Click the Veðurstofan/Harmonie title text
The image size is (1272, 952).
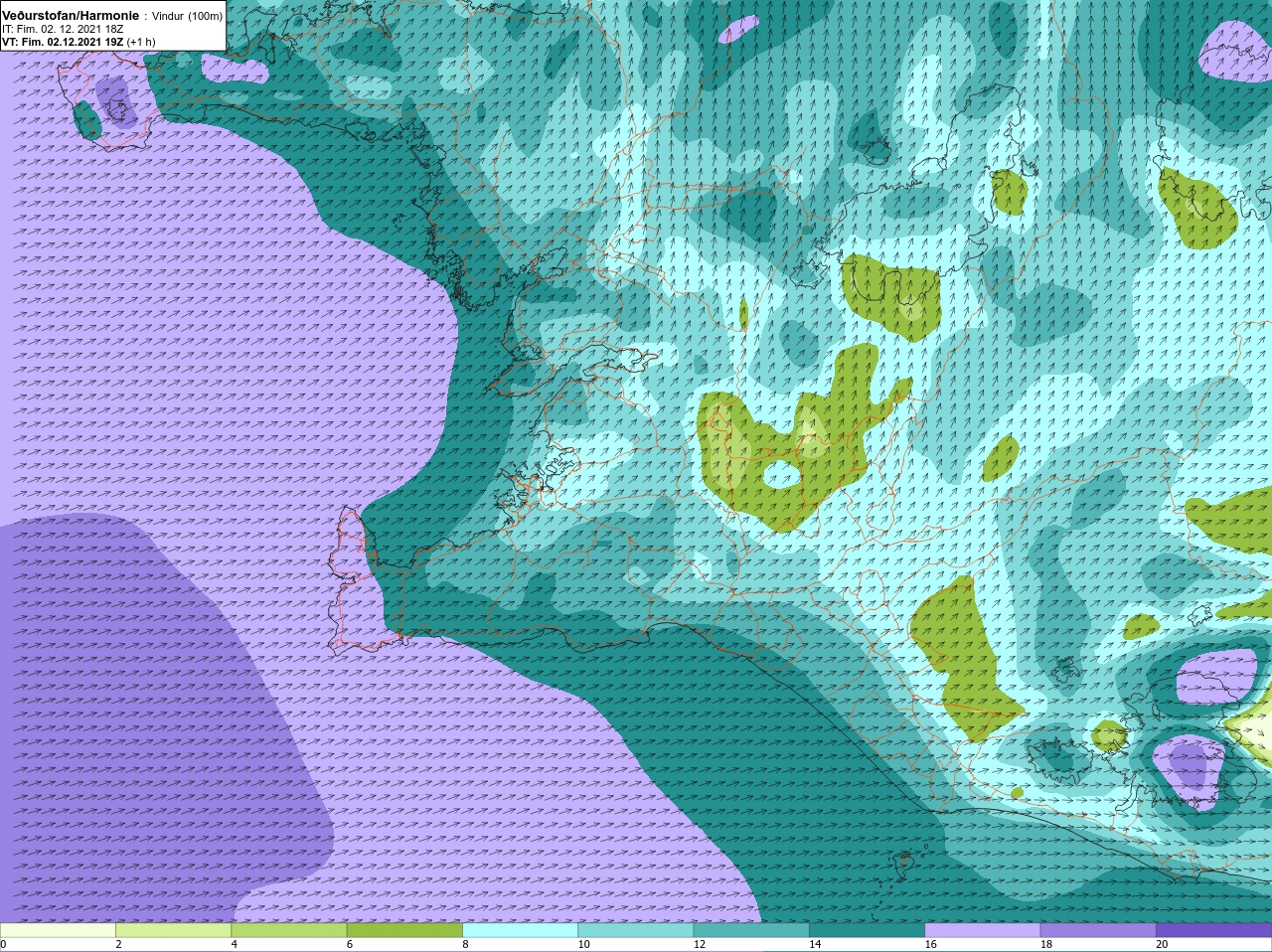[x=71, y=16]
